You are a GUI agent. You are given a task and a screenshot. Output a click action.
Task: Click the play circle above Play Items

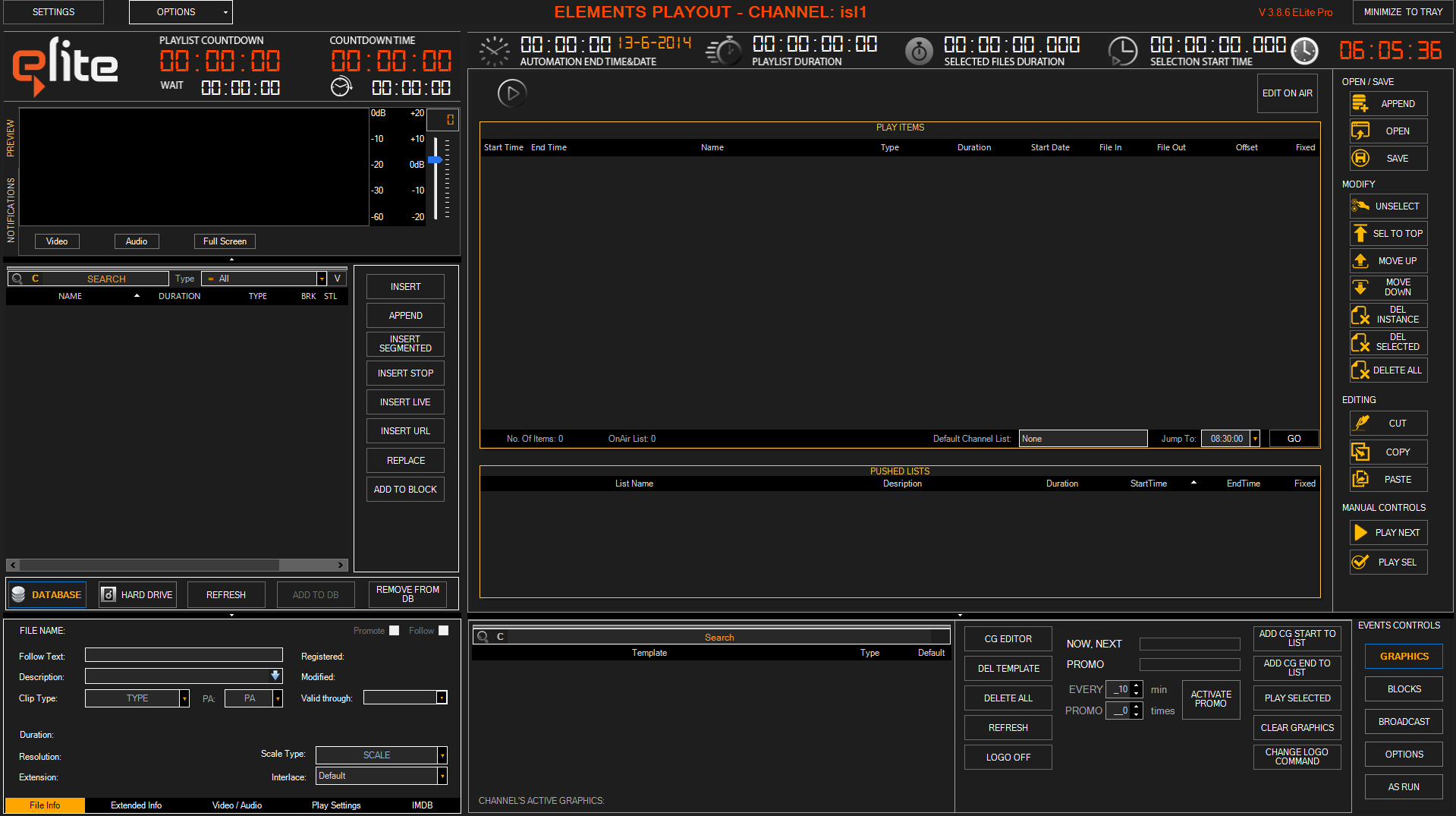coord(512,93)
